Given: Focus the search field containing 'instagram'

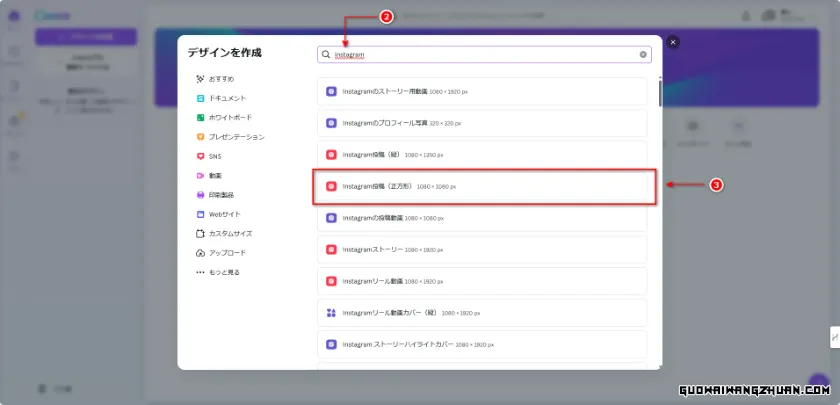Looking at the screenshot, I should pyautogui.click(x=484, y=55).
